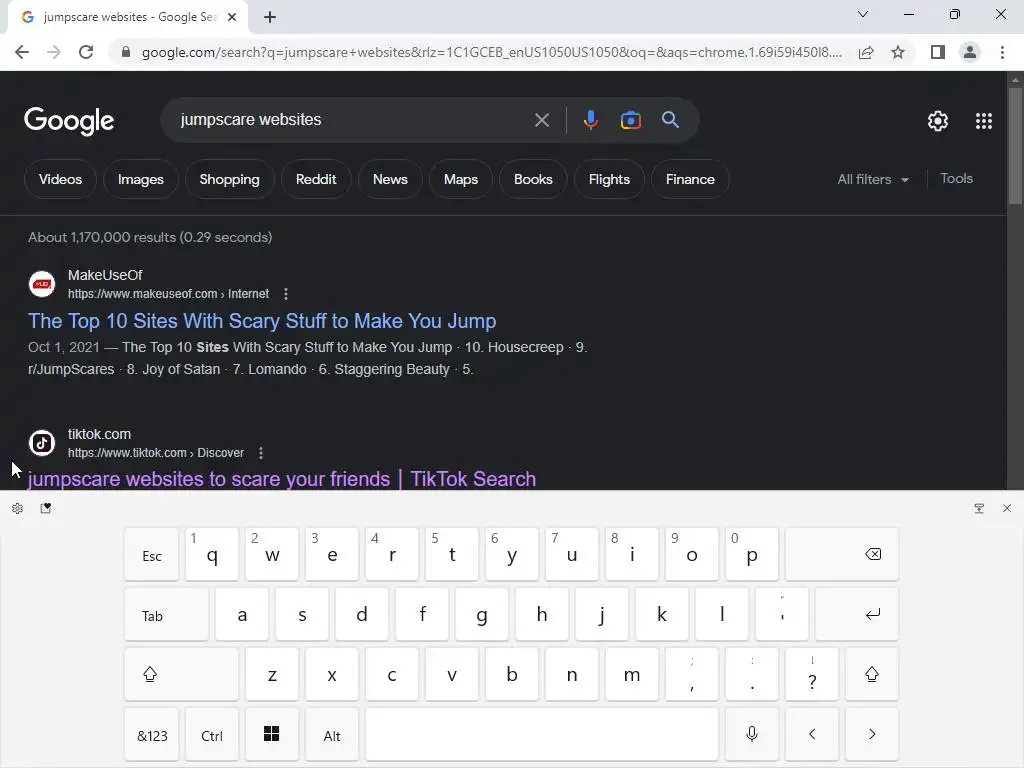Tap the left arrow key
Image resolution: width=1024 pixels, height=768 pixels.
click(x=812, y=735)
